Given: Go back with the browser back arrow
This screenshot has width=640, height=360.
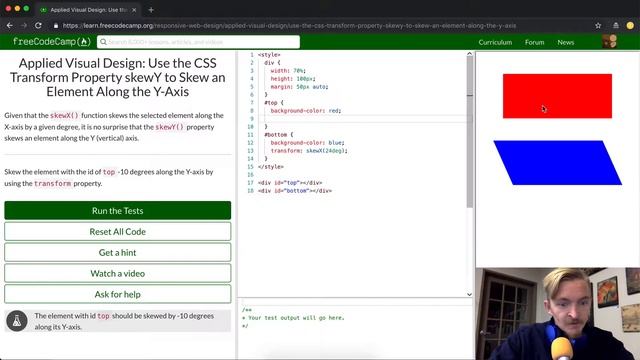Looking at the screenshot, I should tap(9, 26).
